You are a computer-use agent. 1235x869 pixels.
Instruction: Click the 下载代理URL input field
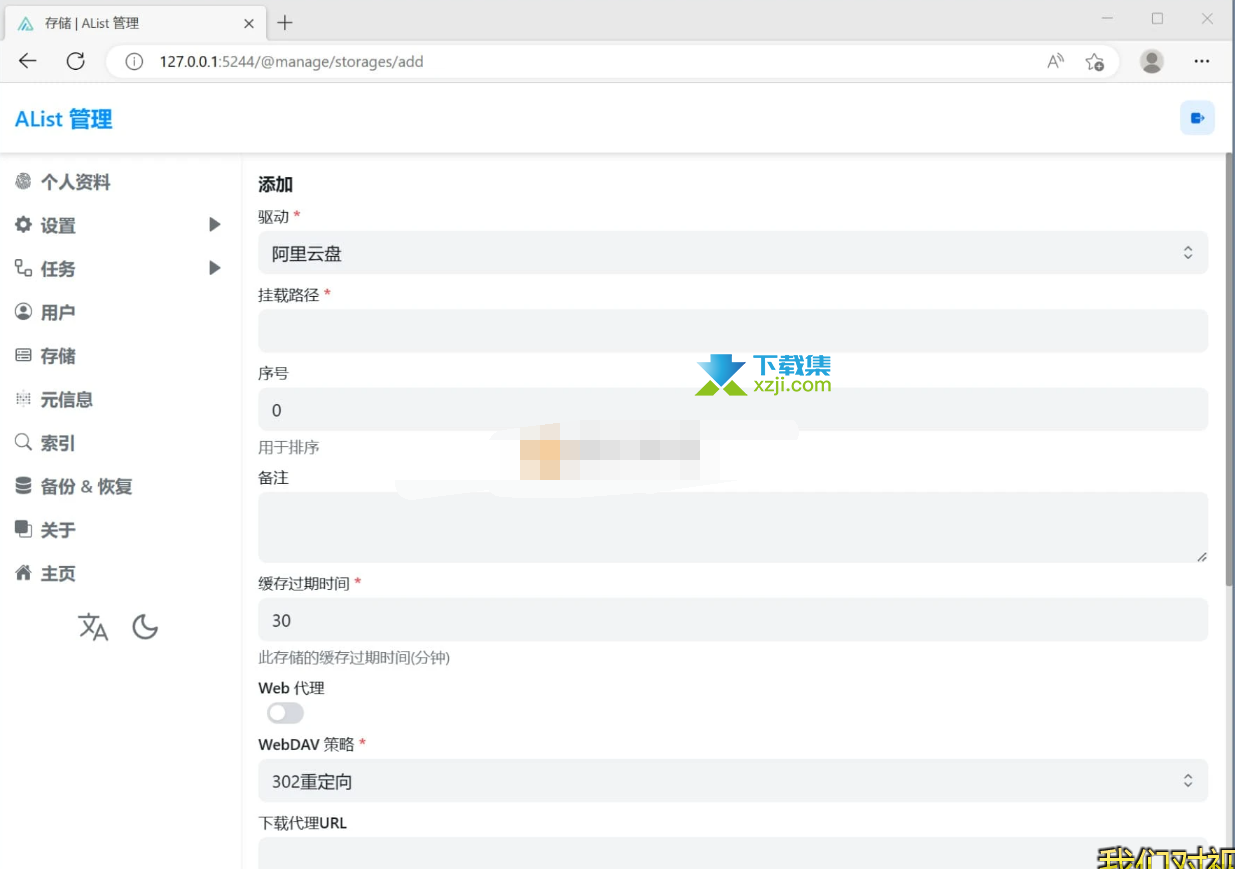point(733,853)
